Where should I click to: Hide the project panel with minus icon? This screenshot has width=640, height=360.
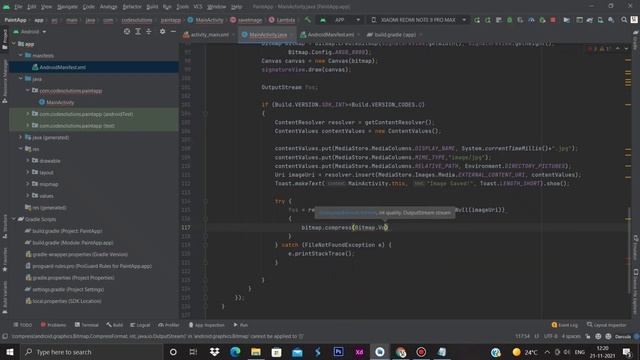click(x=173, y=31)
